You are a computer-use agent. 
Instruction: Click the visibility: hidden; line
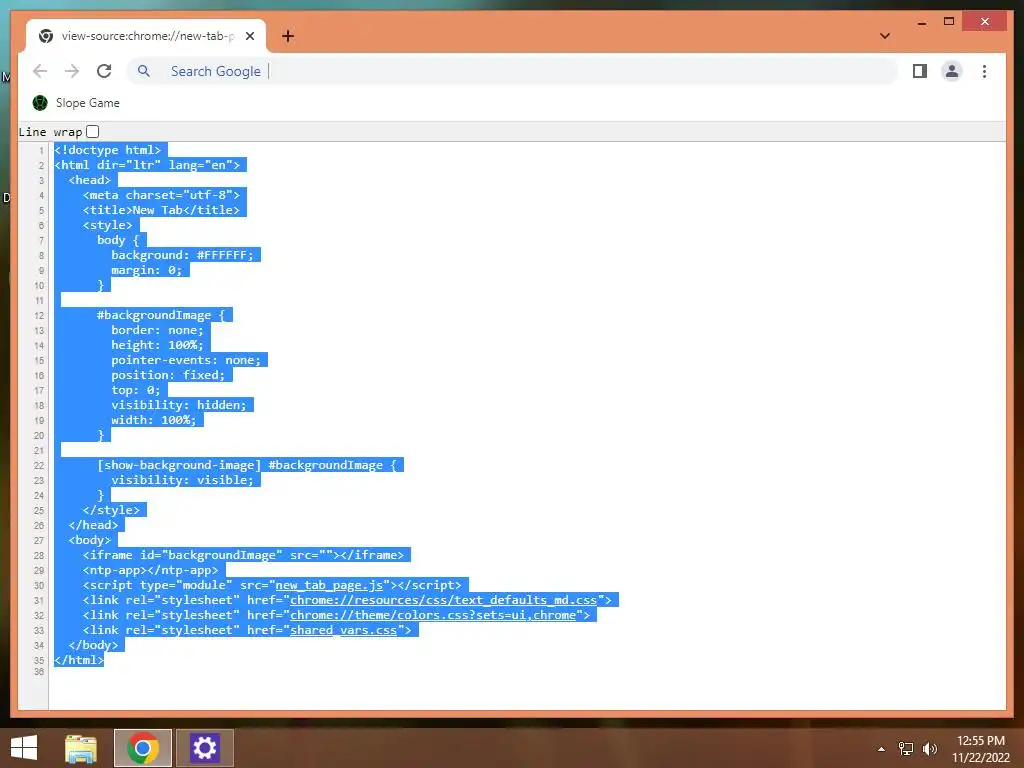click(x=179, y=406)
